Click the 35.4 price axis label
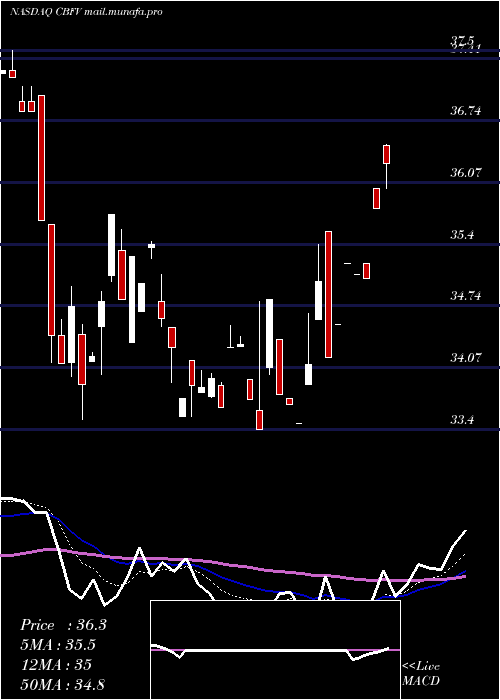 click(x=462, y=234)
